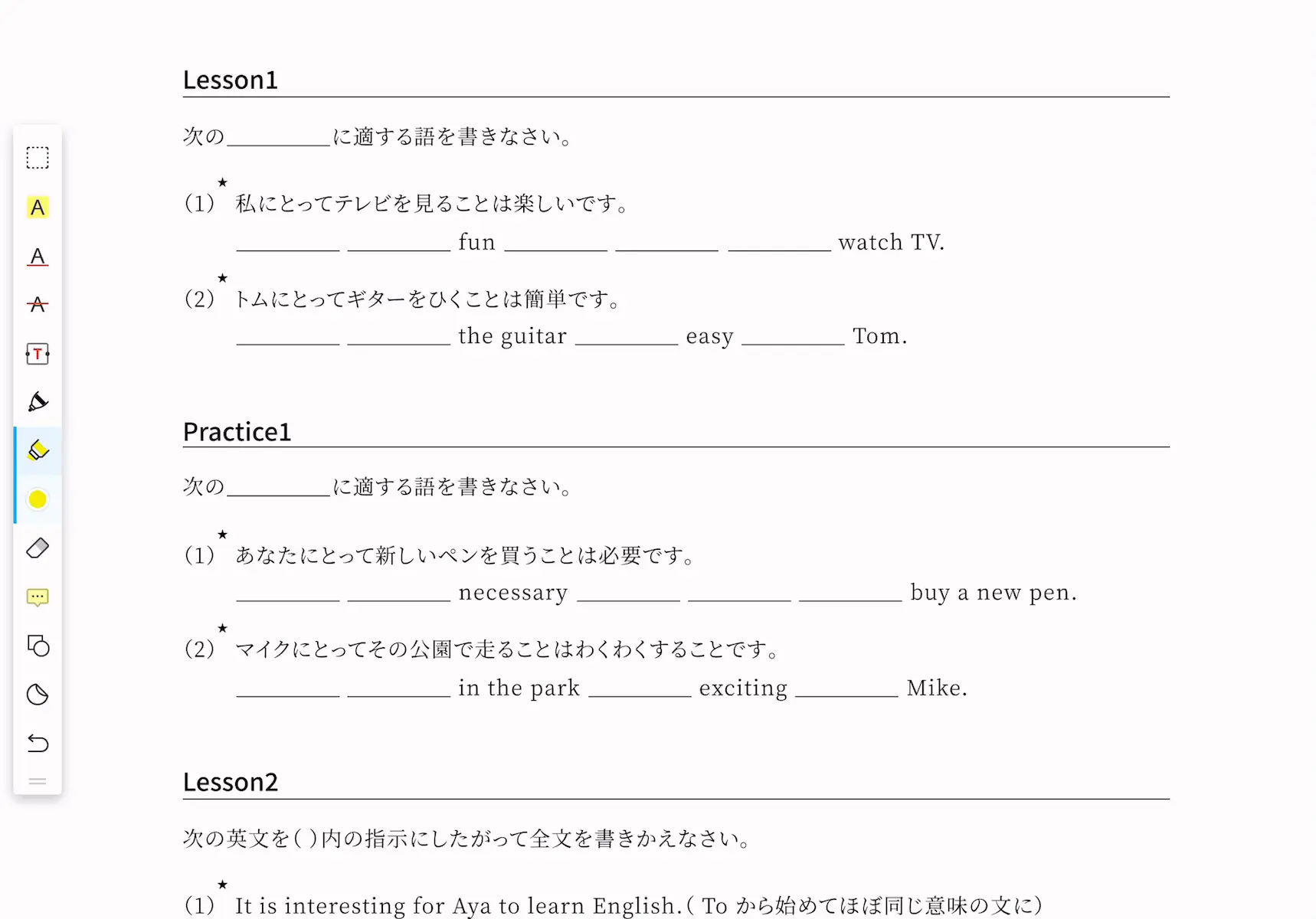Select the yellow highlighter marker tool
Image resolution: width=1316 pixels, height=919 pixels.
pyautogui.click(x=38, y=450)
